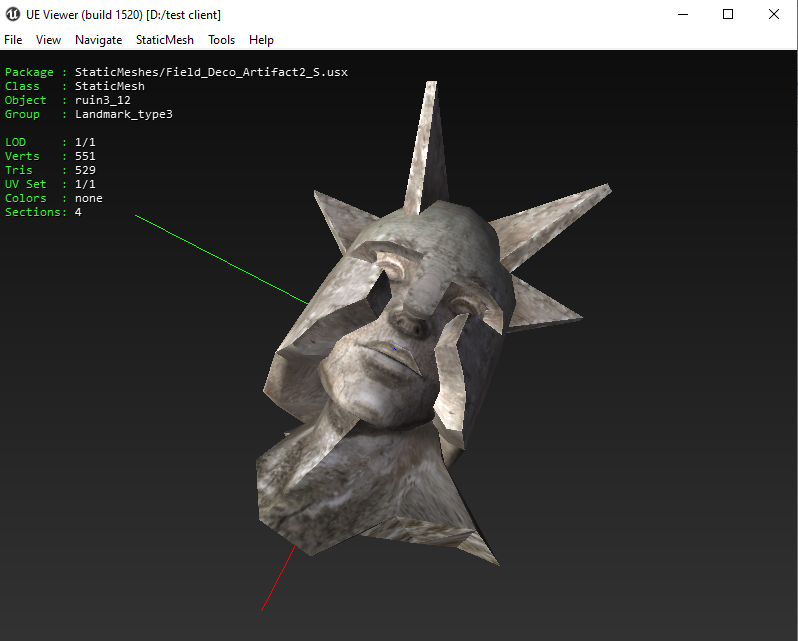Click the statue head's nose
Image resolution: width=798 pixels, height=641 pixels.
(x=408, y=320)
